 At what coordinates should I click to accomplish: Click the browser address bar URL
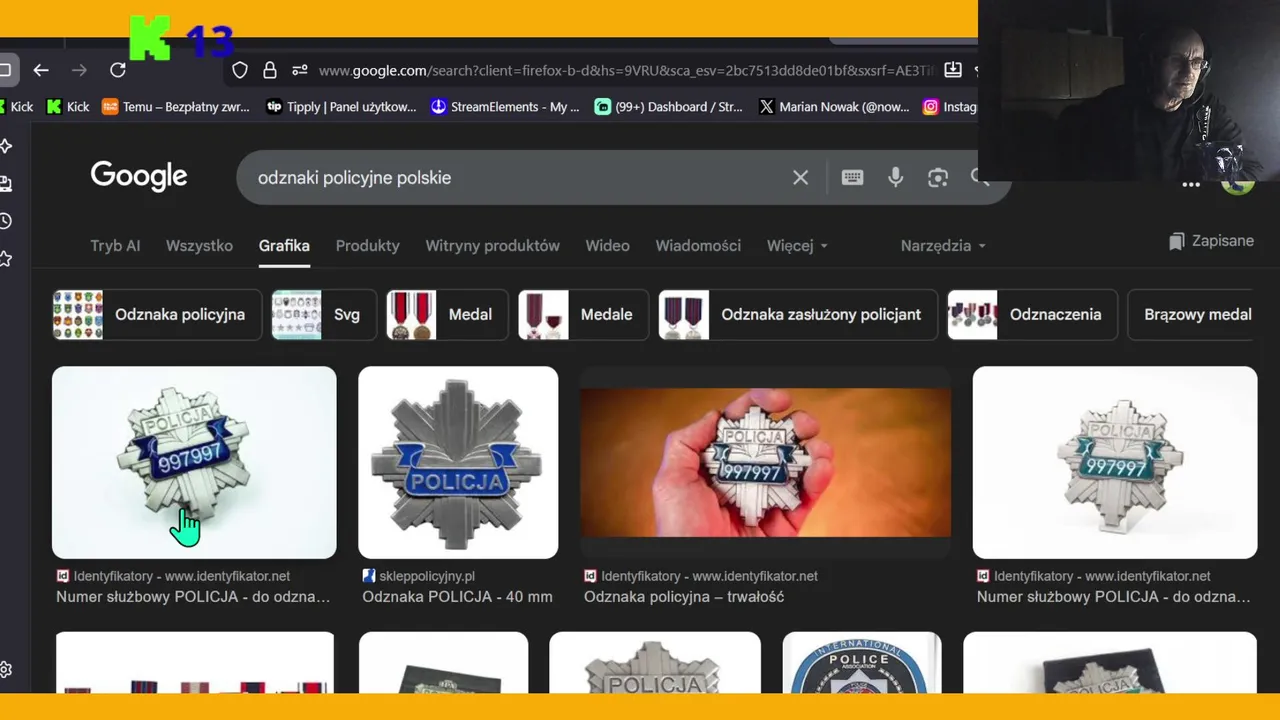click(625, 70)
